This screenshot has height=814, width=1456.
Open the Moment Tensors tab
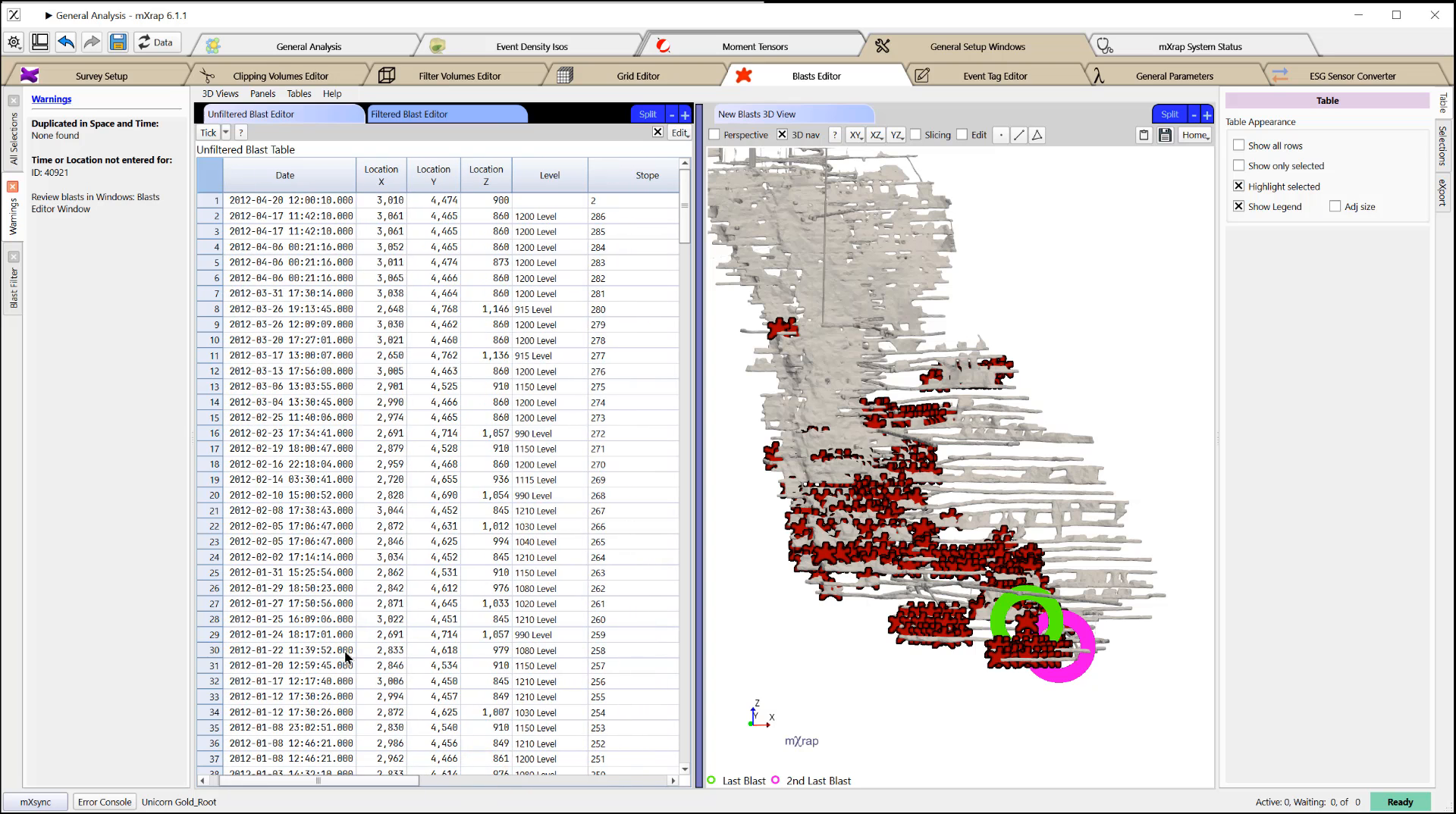click(x=755, y=46)
